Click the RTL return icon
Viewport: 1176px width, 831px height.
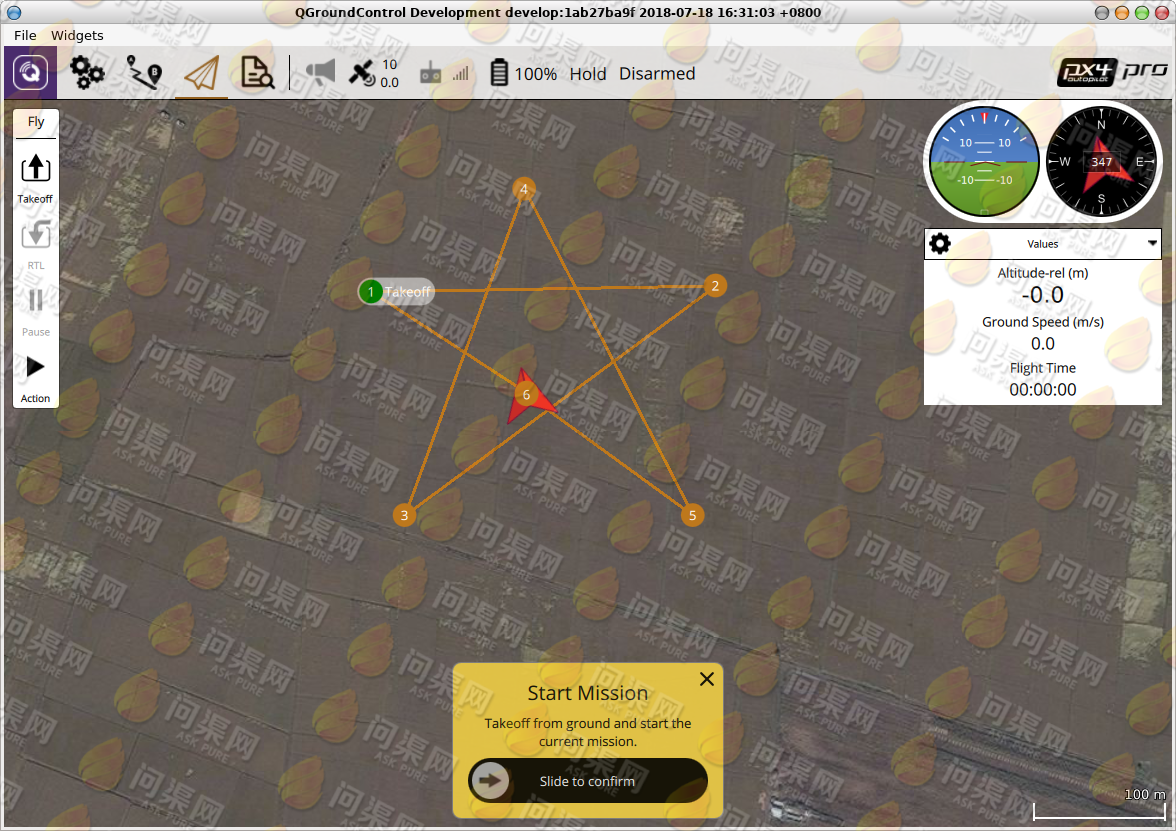pyautogui.click(x=35, y=234)
